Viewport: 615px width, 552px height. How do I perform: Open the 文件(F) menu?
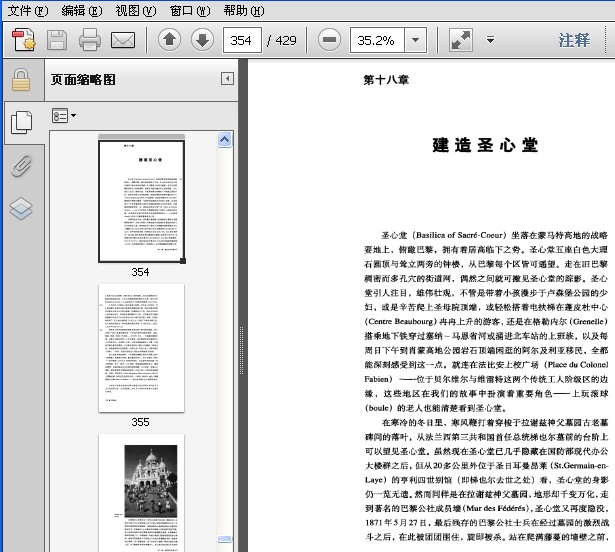point(28,10)
